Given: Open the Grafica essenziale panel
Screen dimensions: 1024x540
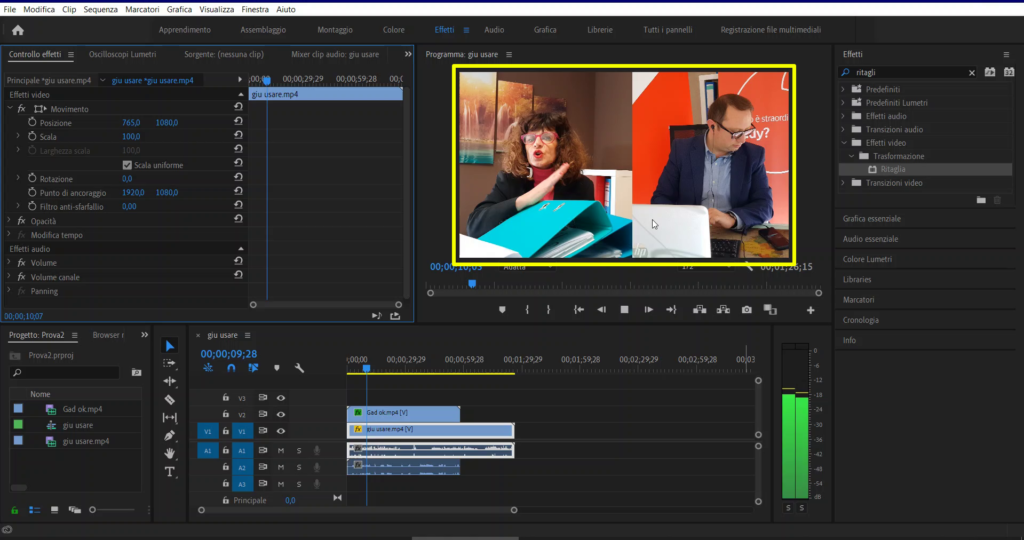Looking at the screenshot, I should click(871, 219).
